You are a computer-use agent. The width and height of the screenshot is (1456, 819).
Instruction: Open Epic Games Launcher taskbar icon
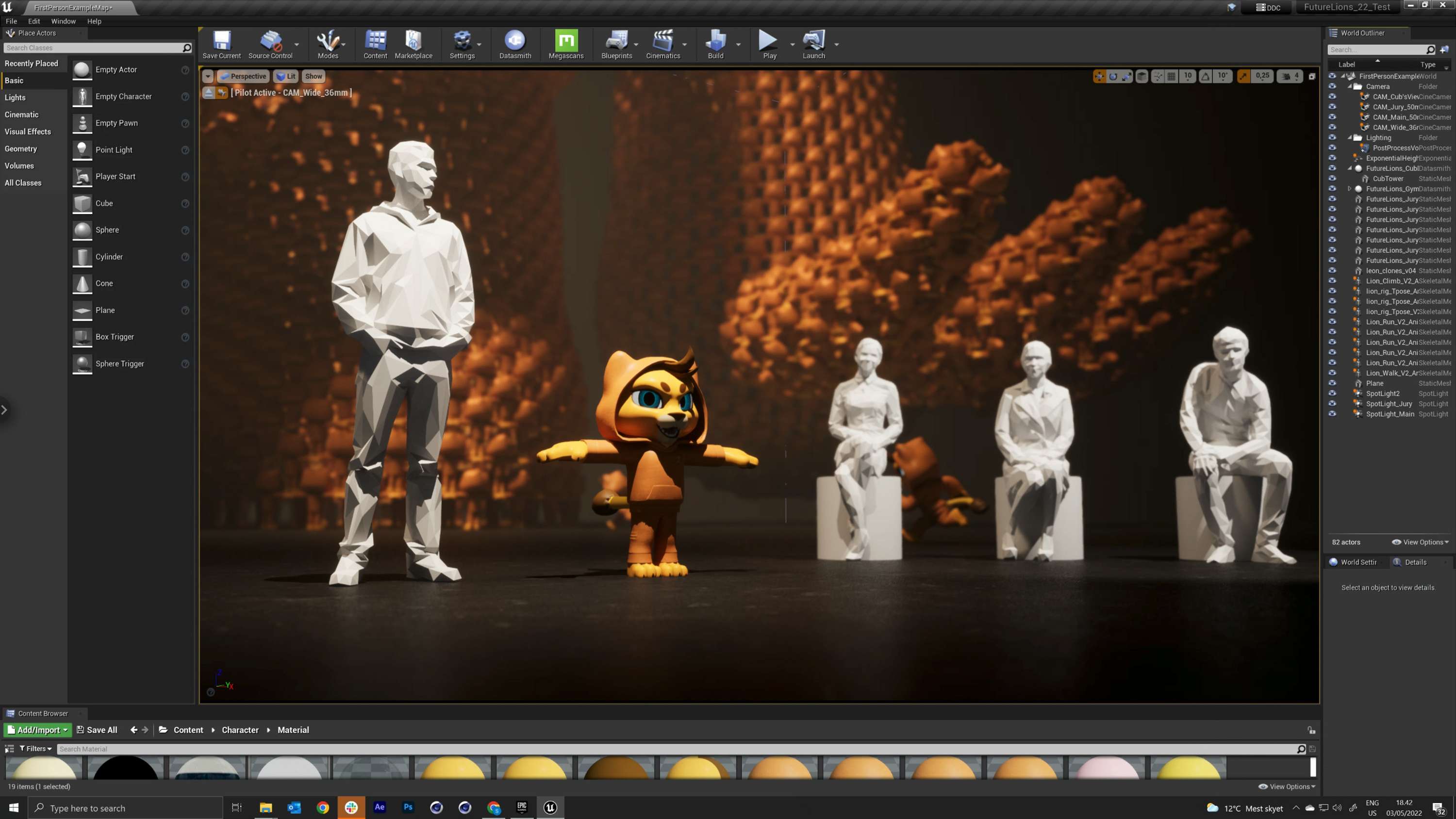522,807
